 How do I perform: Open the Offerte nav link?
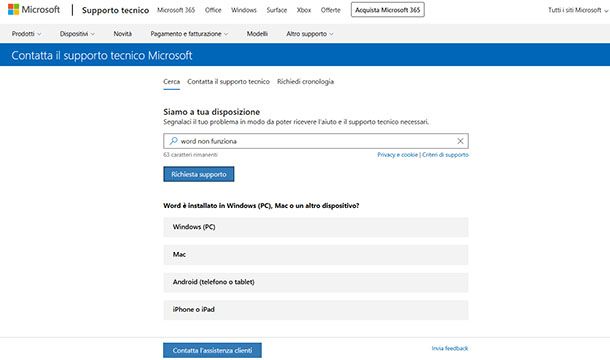point(330,10)
